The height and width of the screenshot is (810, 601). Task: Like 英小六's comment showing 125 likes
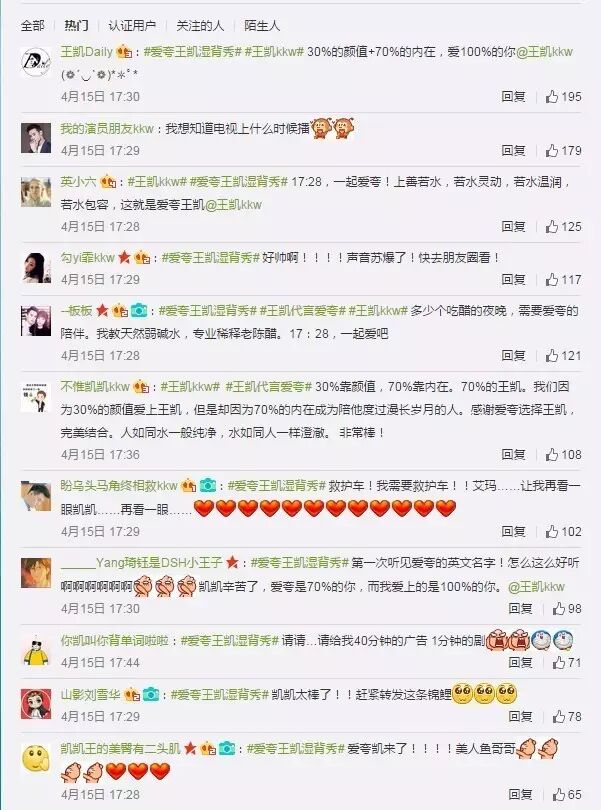(x=552, y=226)
